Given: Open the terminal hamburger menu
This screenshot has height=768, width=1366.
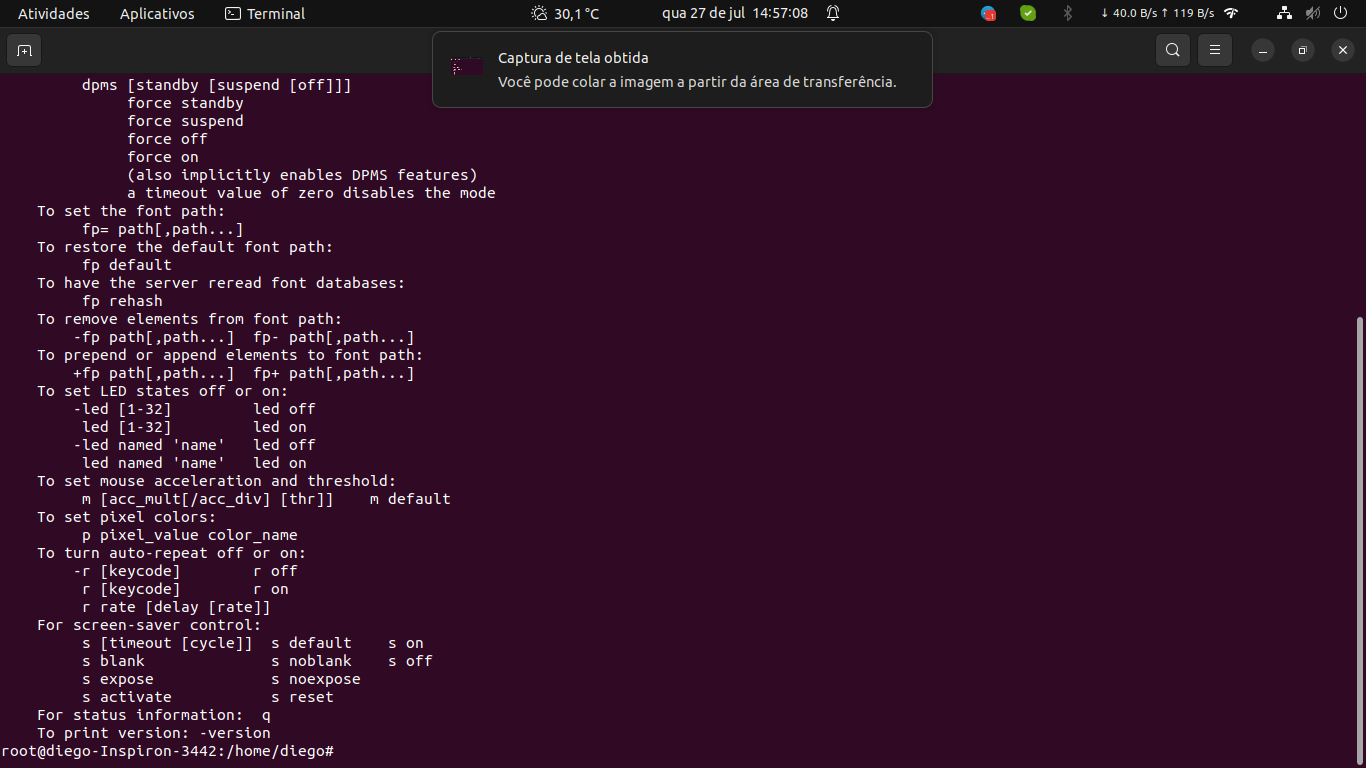Looking at the screenshot, I should [1215, 50].
